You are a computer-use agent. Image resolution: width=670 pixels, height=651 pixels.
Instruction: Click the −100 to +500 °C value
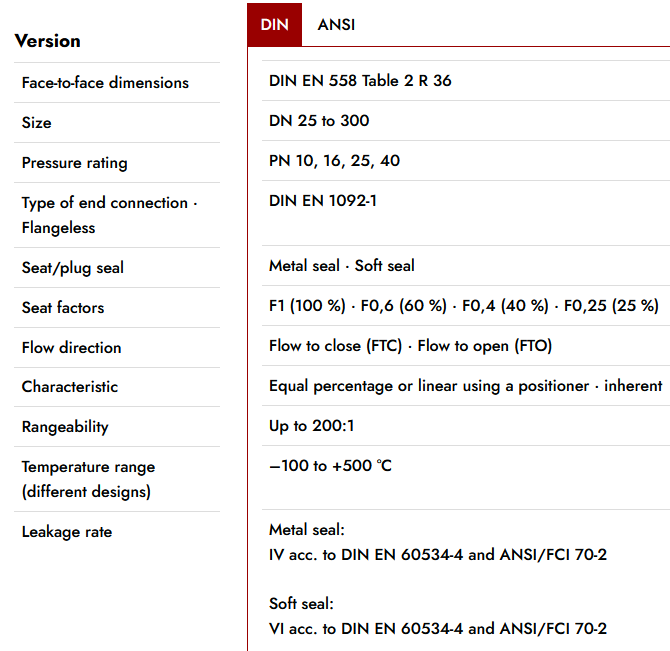point(330,466)
